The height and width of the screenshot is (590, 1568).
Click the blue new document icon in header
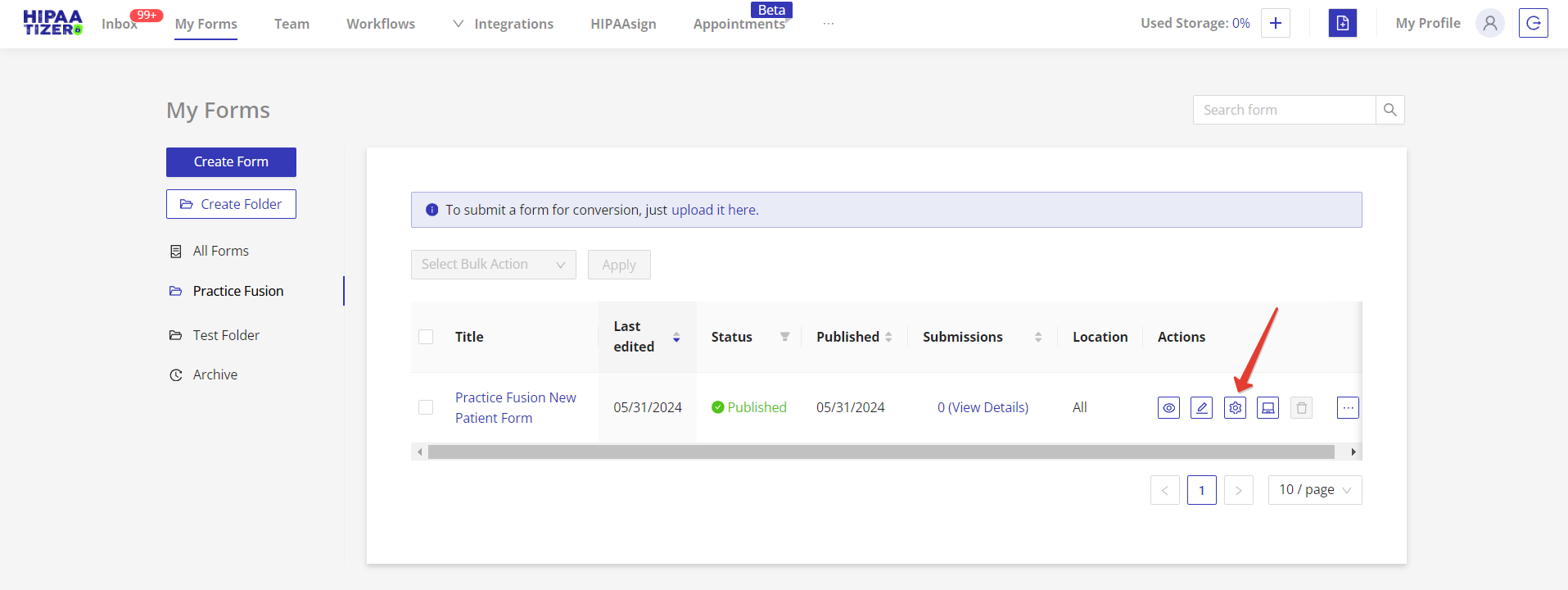(1342, 23)
